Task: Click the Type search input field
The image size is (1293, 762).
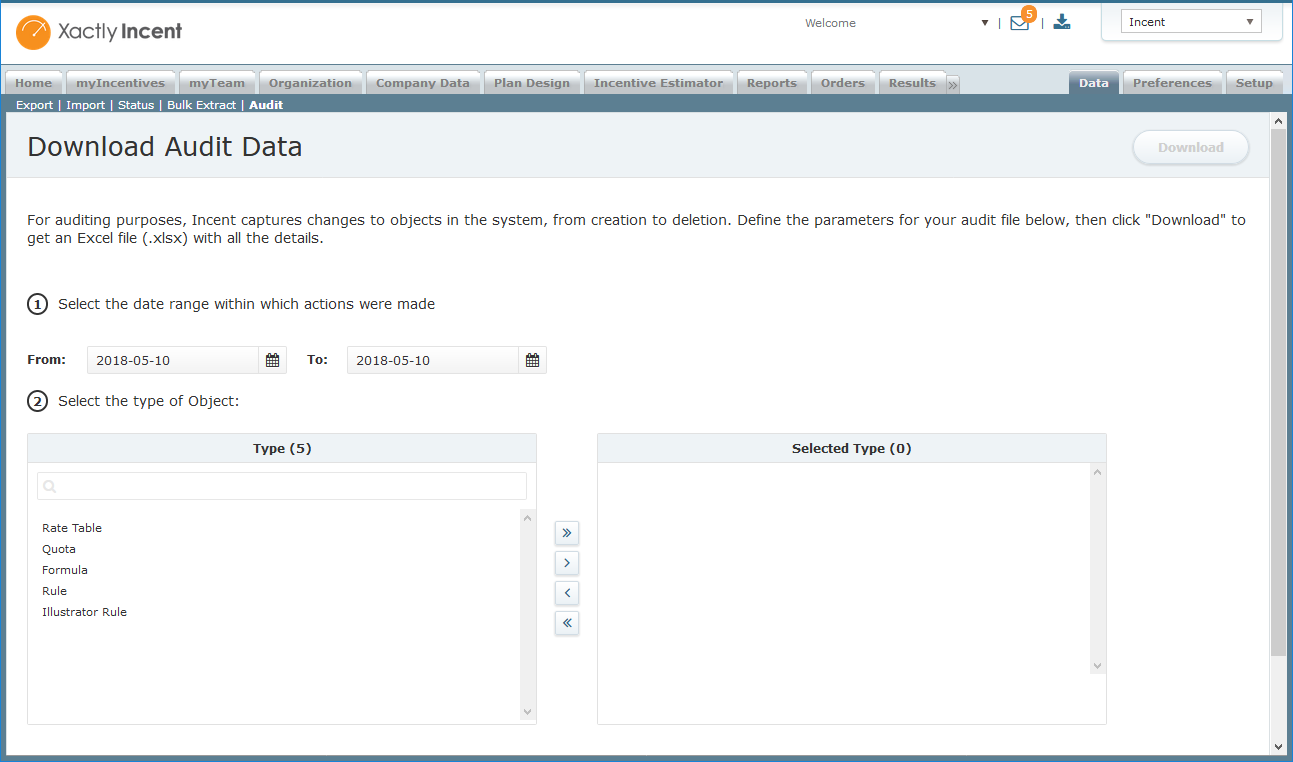Action: click(x=282, y=486)
